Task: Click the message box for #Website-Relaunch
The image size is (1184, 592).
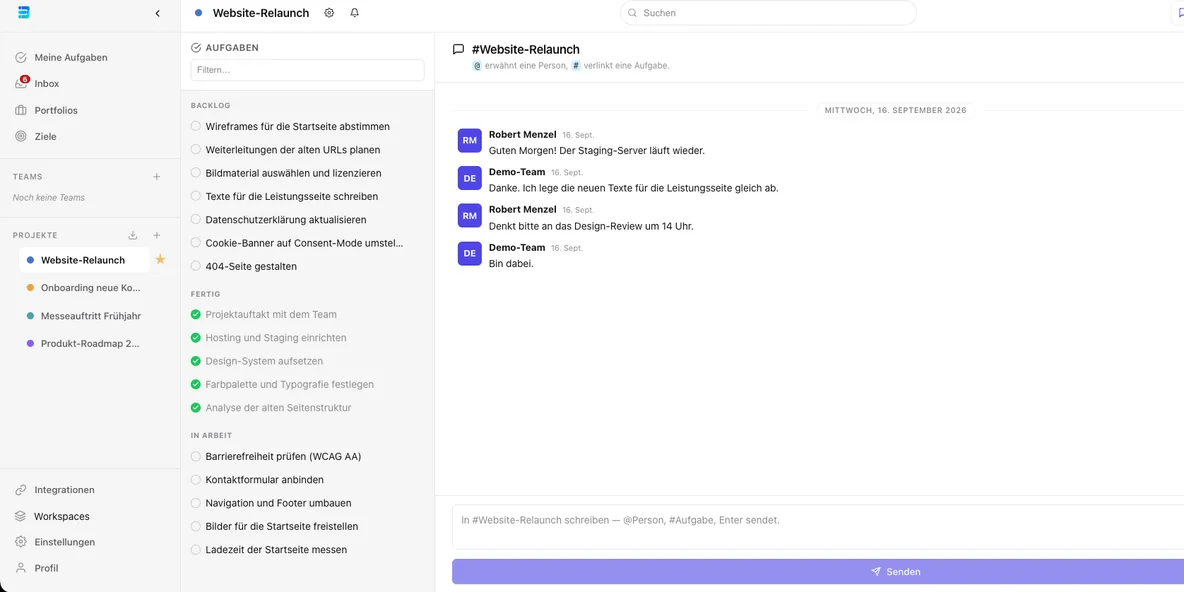Action: 818,526
